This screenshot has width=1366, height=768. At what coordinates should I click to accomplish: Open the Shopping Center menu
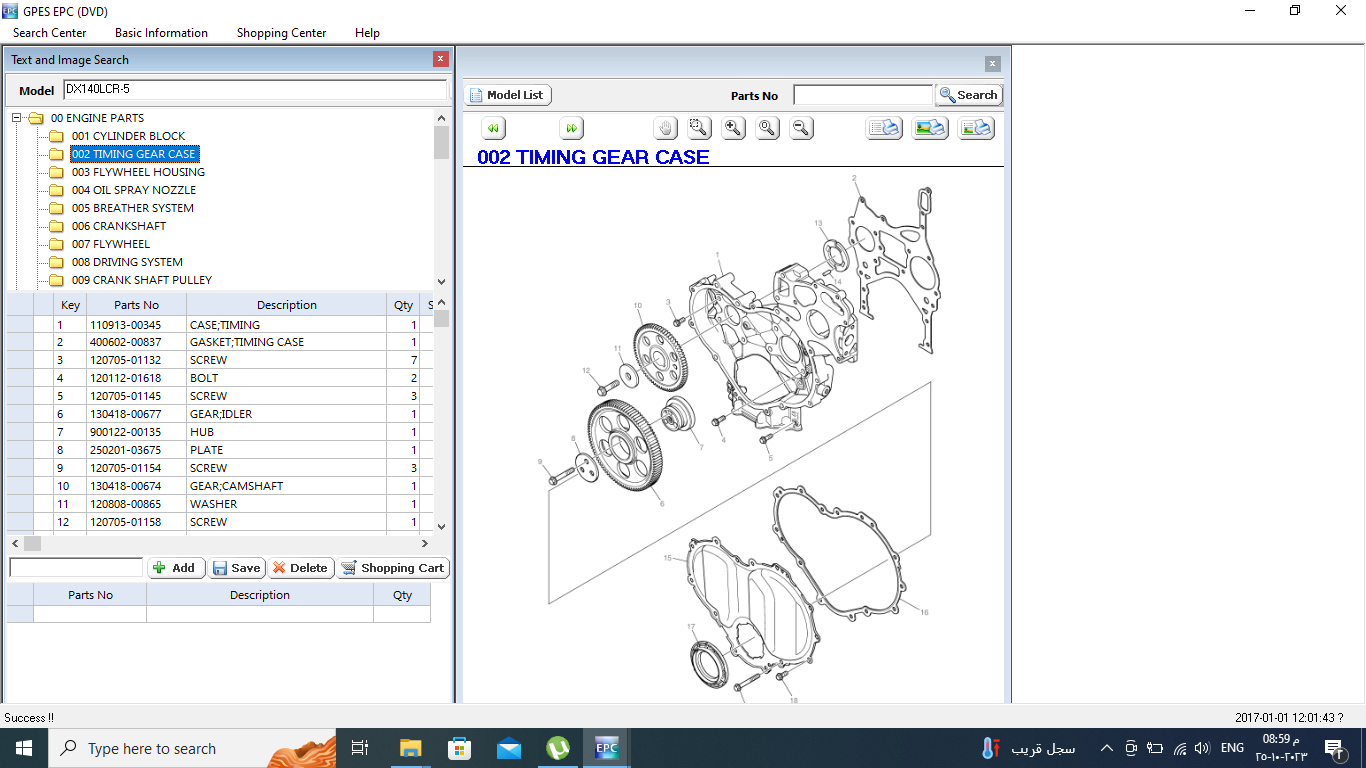pos(281,33)
